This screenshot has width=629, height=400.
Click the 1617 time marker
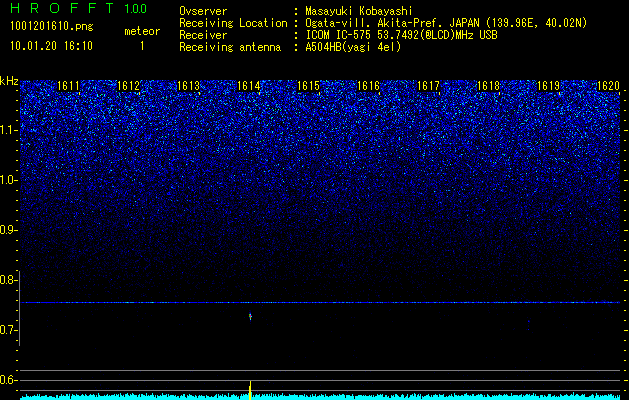428,86
